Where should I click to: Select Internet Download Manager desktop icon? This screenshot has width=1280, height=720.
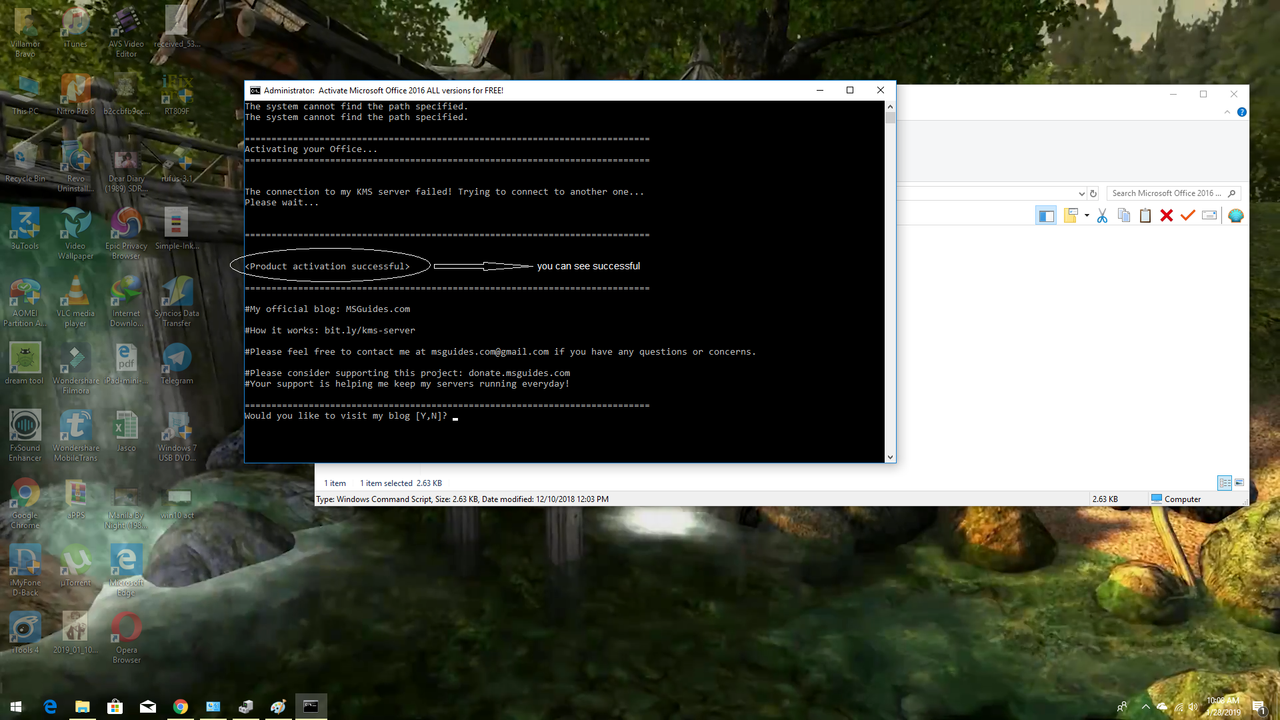(x=126, y=302)
